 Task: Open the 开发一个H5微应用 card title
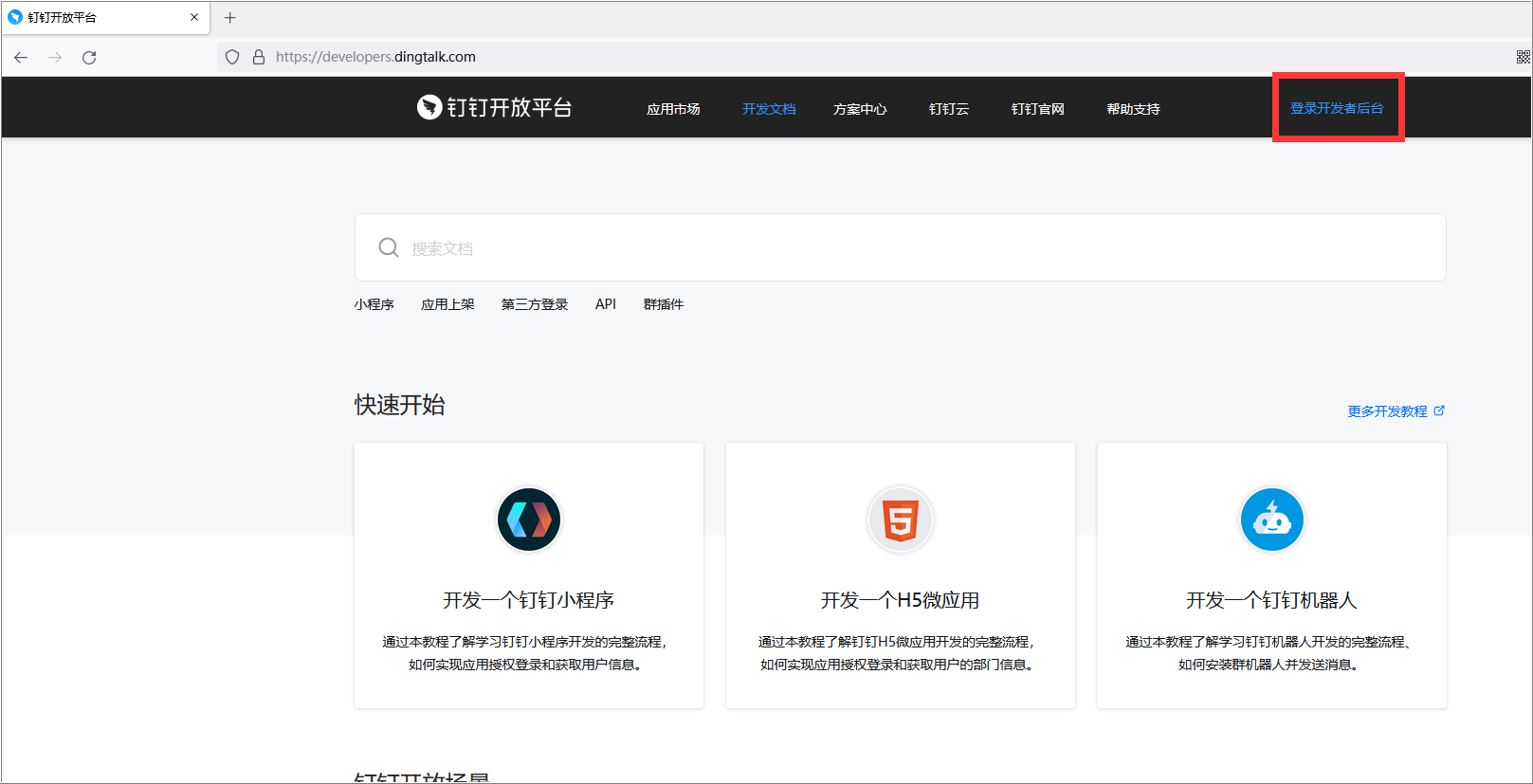click(x=901, y=600)
